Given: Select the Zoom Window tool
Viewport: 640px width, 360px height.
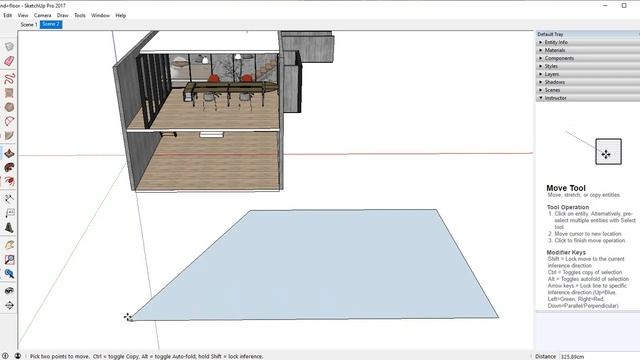Looking at the screenshot, I should (x=9, y=260).
